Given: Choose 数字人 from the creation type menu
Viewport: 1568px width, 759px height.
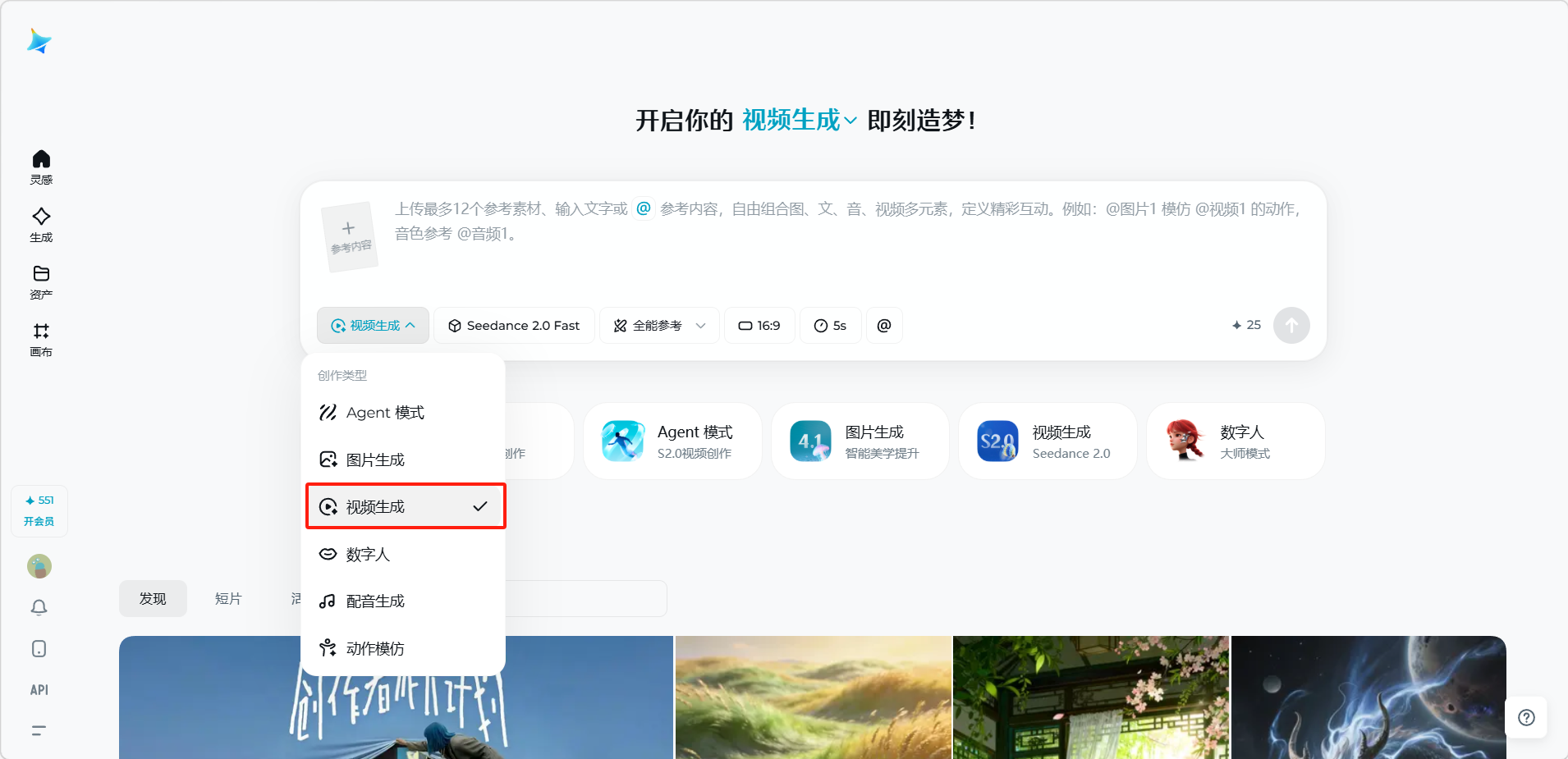Looking at the screenshot, I should point(368,555).
